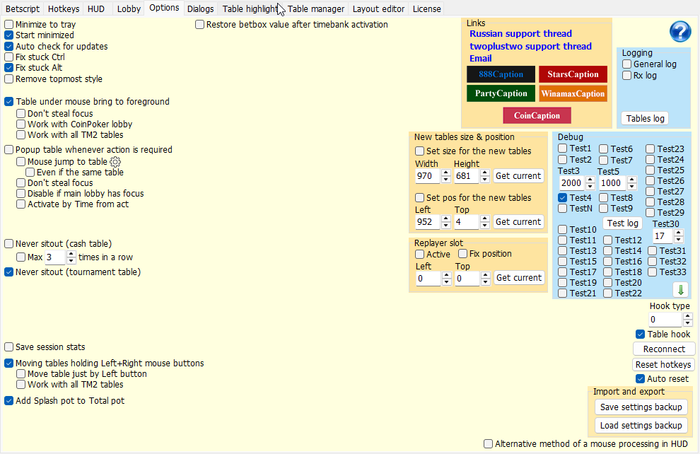Click the orange WinamaxCaption button
This screenshot has width=700, height=454.
573,93
